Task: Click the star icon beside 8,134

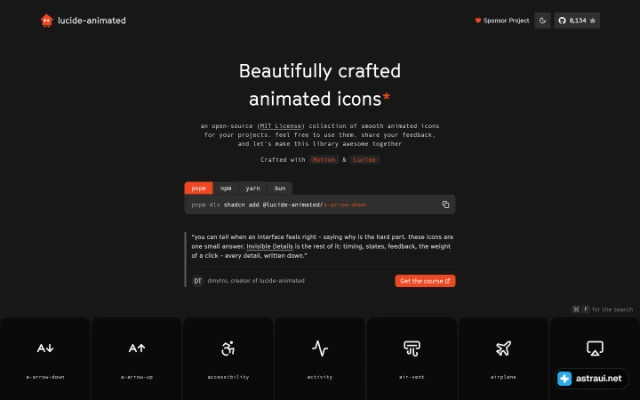Action: [x=593, y=20]
